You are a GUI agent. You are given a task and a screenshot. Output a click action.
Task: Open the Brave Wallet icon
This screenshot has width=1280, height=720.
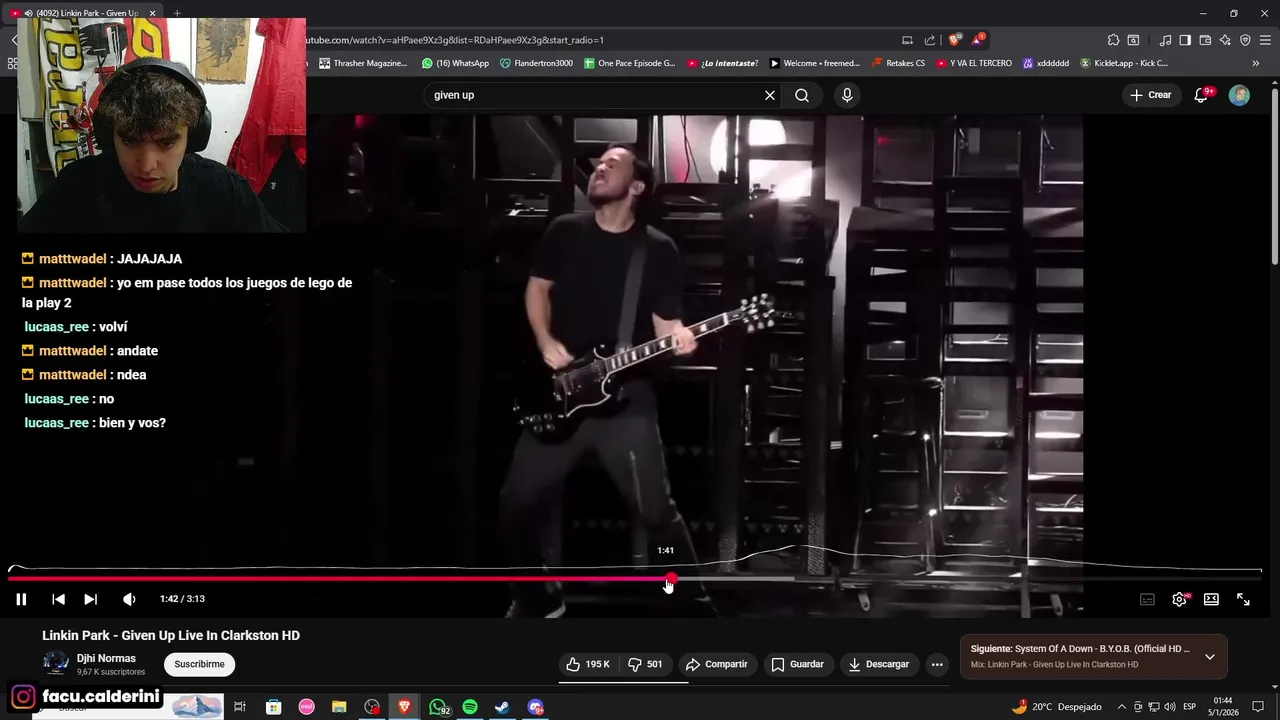[1205, 40]
